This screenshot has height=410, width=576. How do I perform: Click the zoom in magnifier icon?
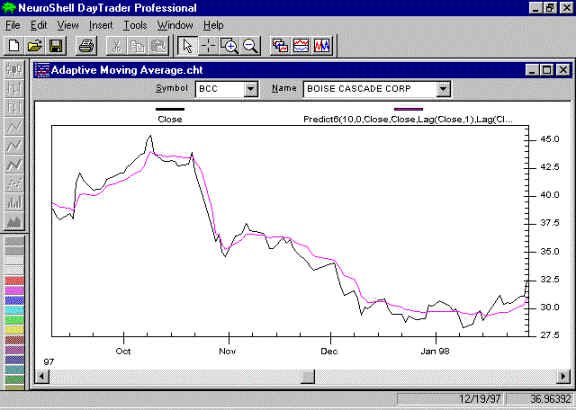pos(230,46)
